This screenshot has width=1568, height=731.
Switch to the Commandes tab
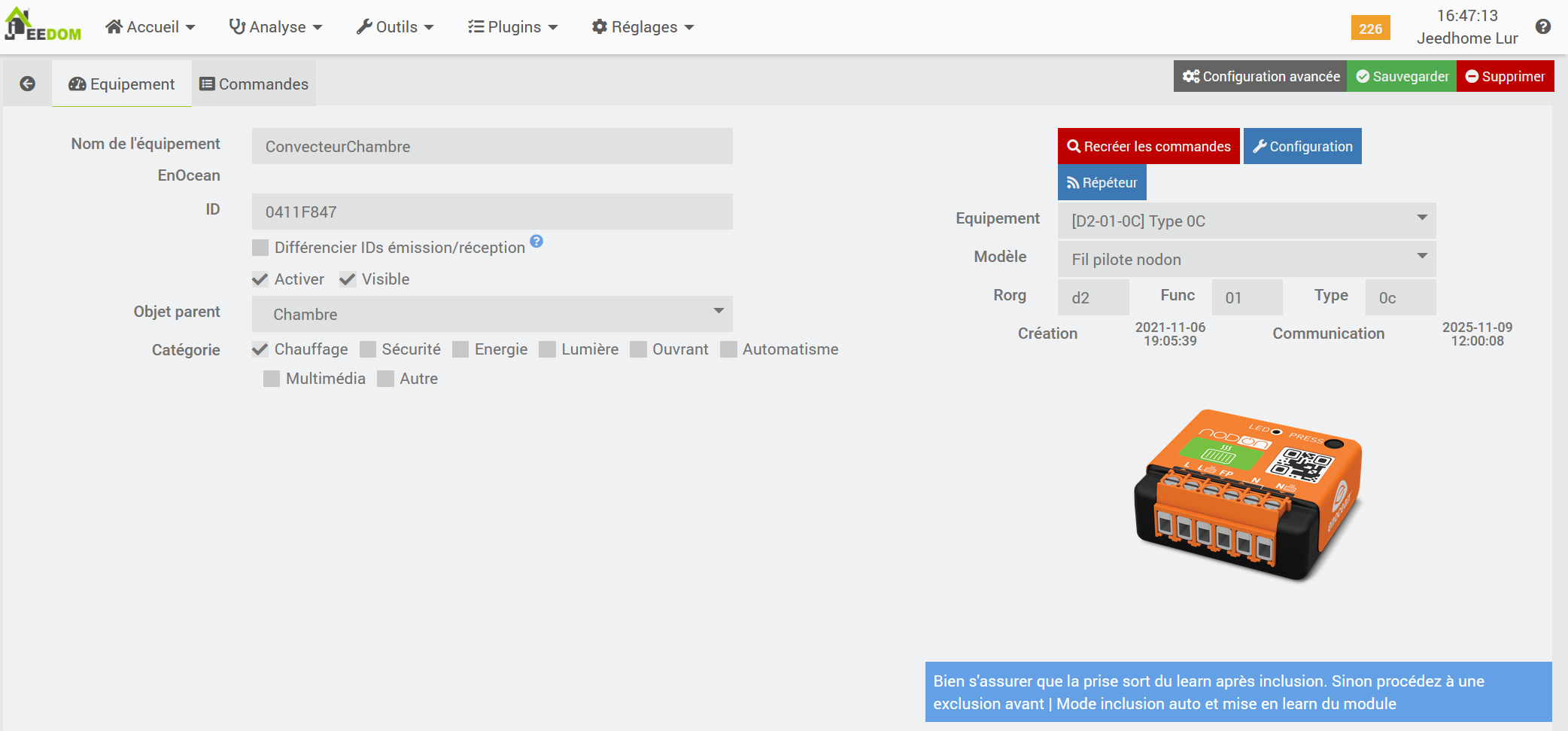(x=254, y=84)
